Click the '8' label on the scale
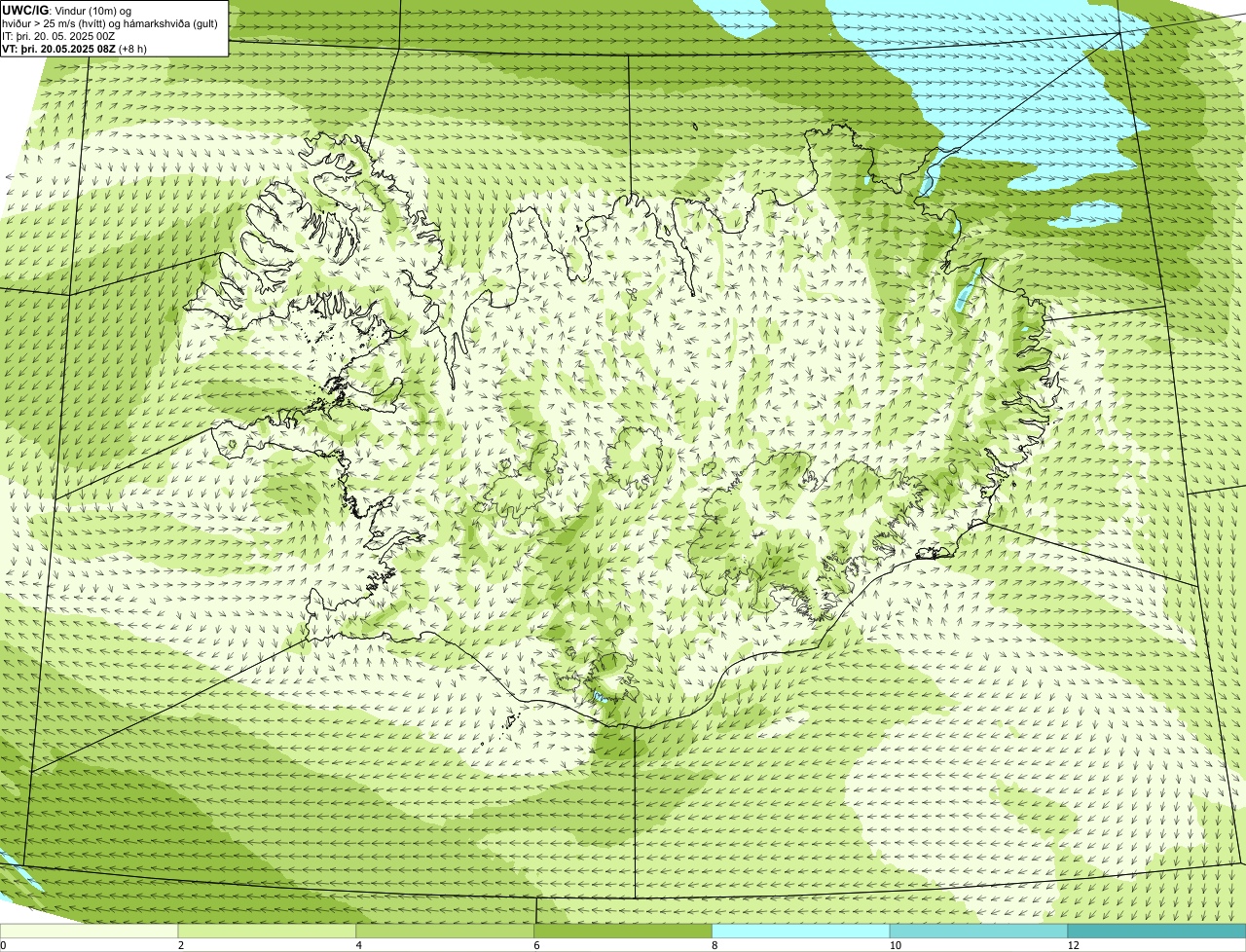The width and height of the screenshot is (1246, 952). point(715,945)
